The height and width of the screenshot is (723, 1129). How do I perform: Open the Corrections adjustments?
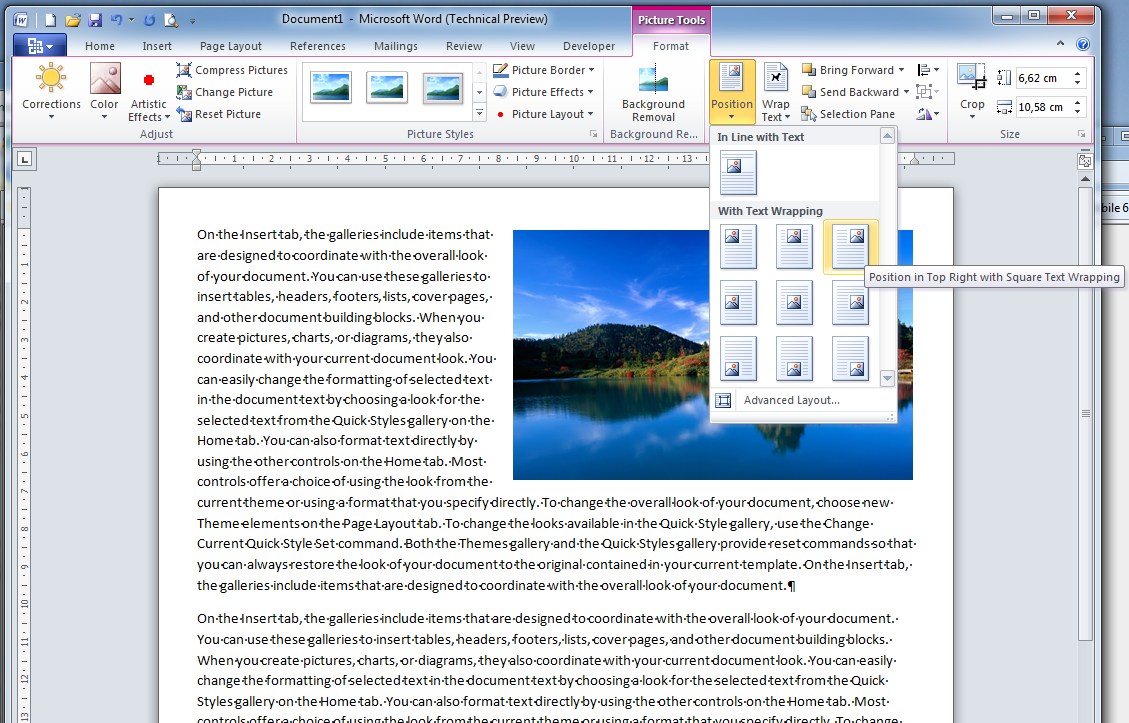click(x=51, y=91)
